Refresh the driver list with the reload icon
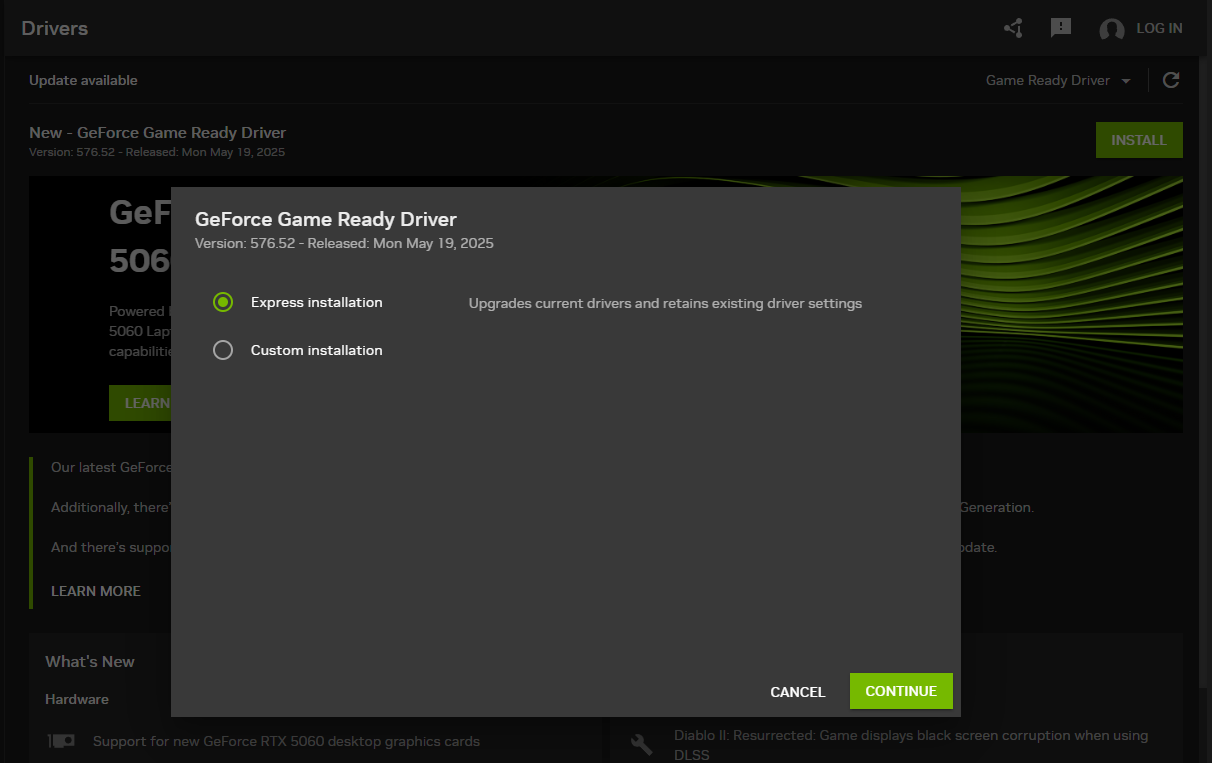This screenshot has height=763, width=1212. coord(1171,80)
